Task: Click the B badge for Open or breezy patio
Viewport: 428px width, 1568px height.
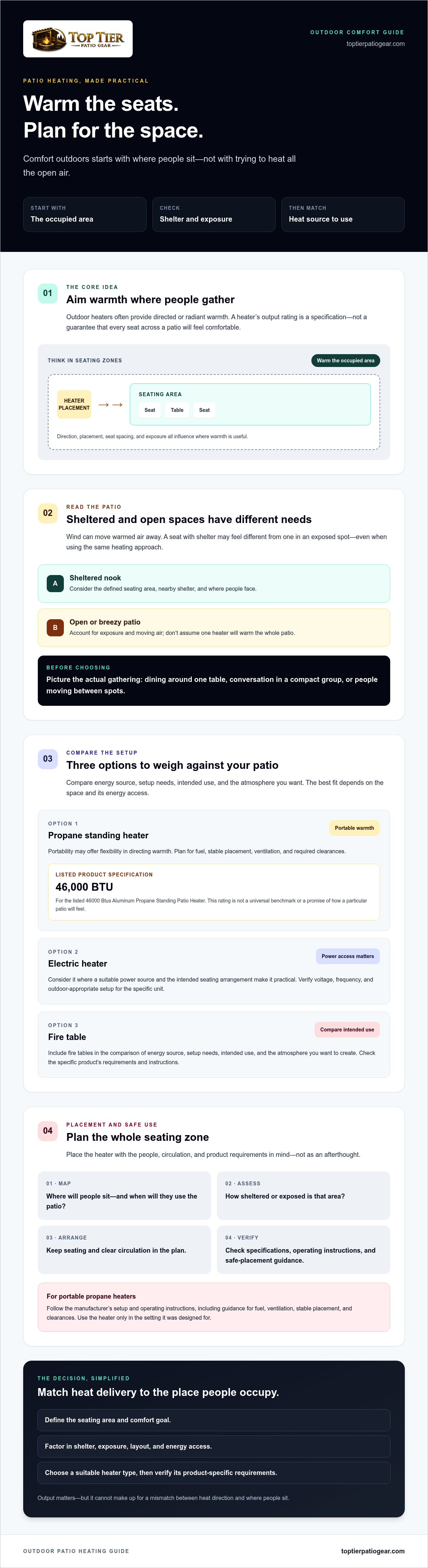Action: 55,627
